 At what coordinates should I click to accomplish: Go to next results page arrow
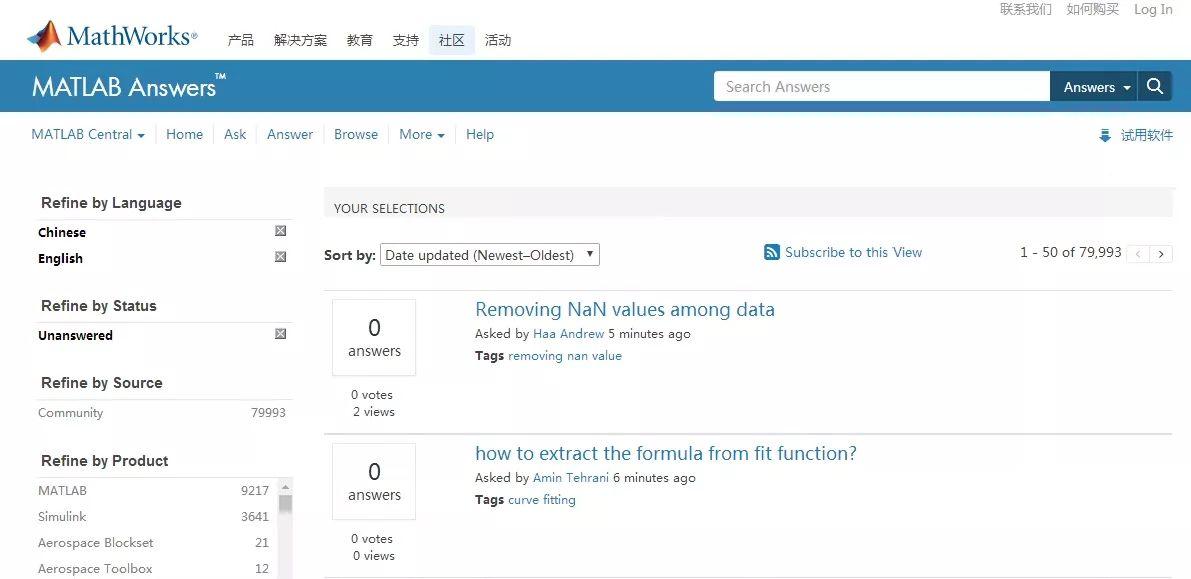1161,254
